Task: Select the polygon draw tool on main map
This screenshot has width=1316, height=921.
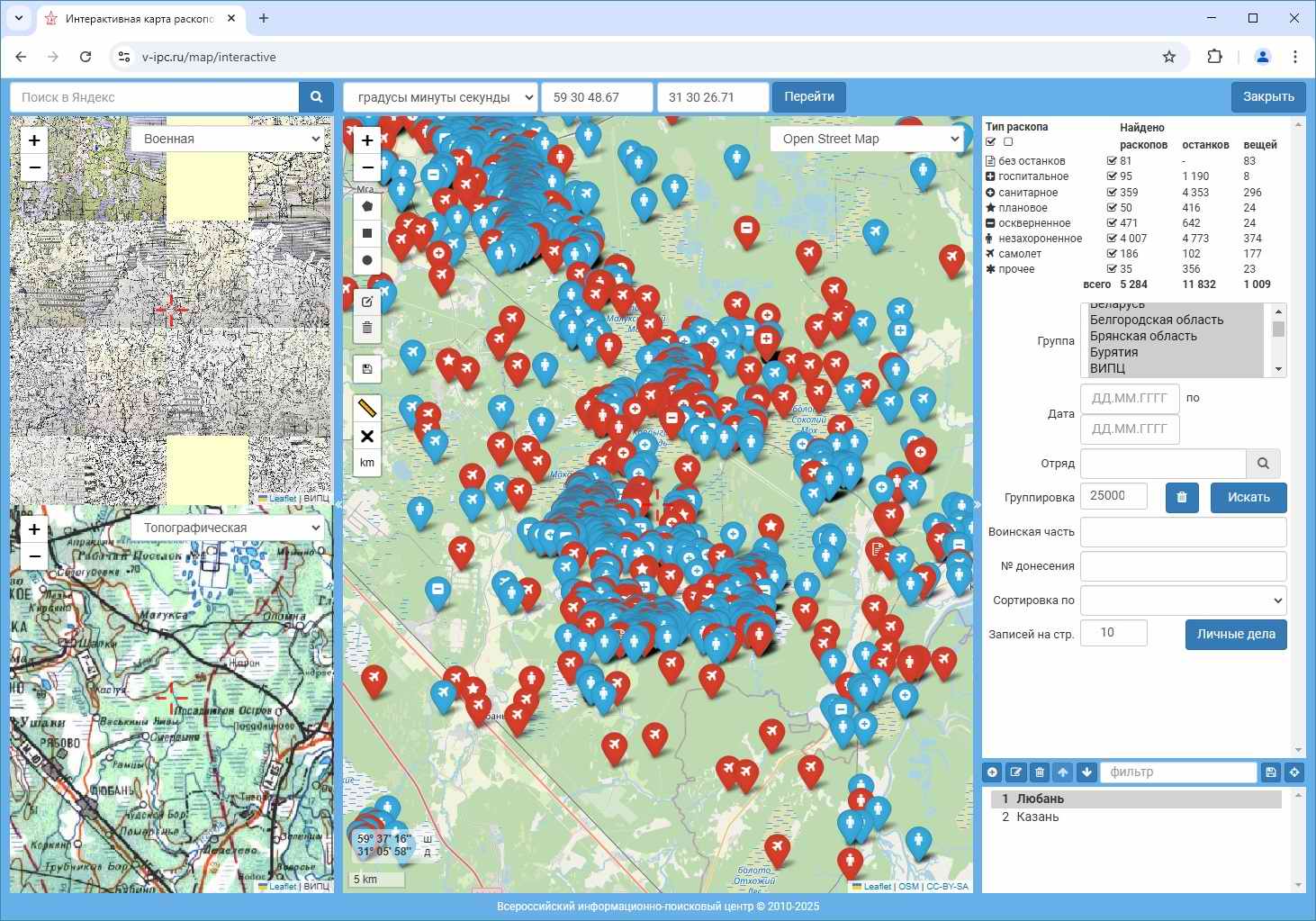Action: coord(367,206)
